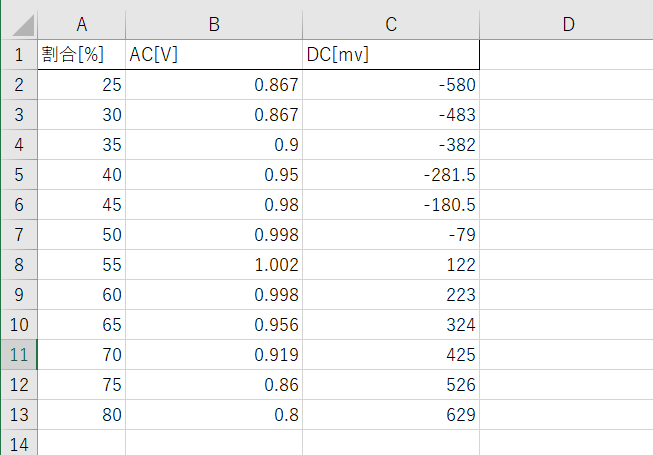Click the DC[mv] header cell

391,55
